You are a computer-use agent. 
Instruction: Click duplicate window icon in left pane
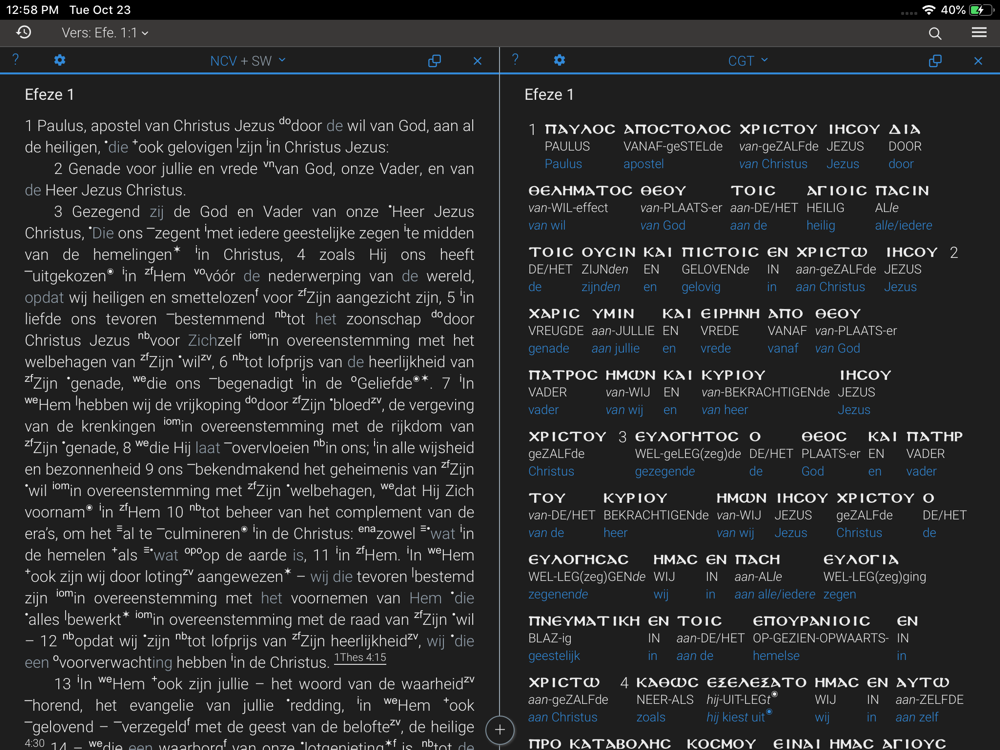tap(434, 61)
